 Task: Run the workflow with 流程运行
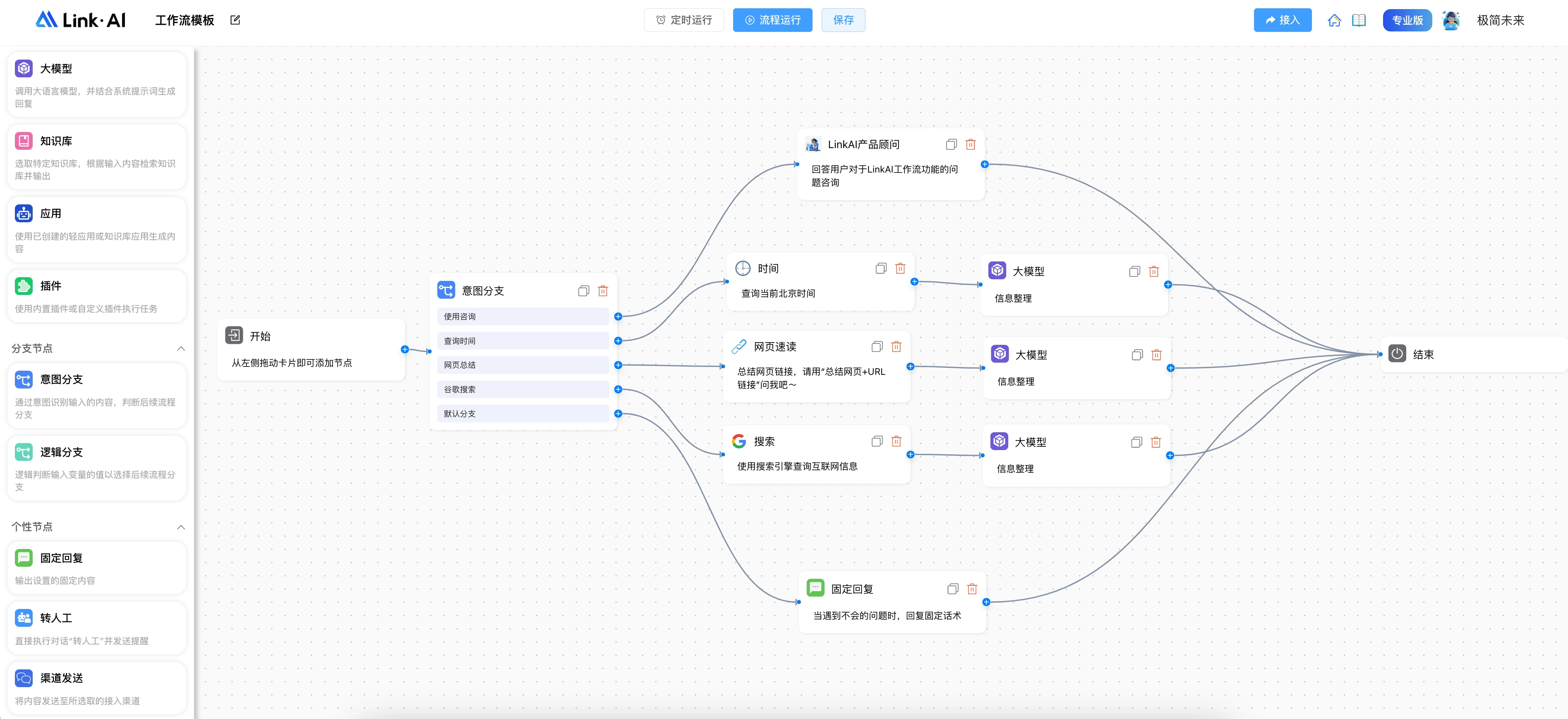(x=772, y=20)
